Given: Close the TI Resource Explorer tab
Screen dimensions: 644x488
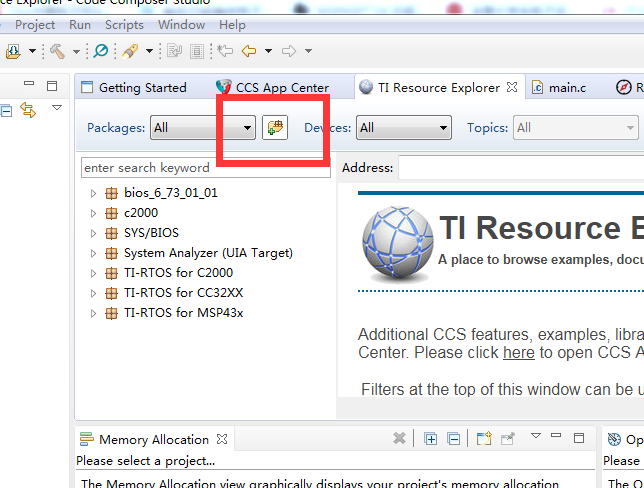Looking at the screenshot, I should (x=512, y=87).
